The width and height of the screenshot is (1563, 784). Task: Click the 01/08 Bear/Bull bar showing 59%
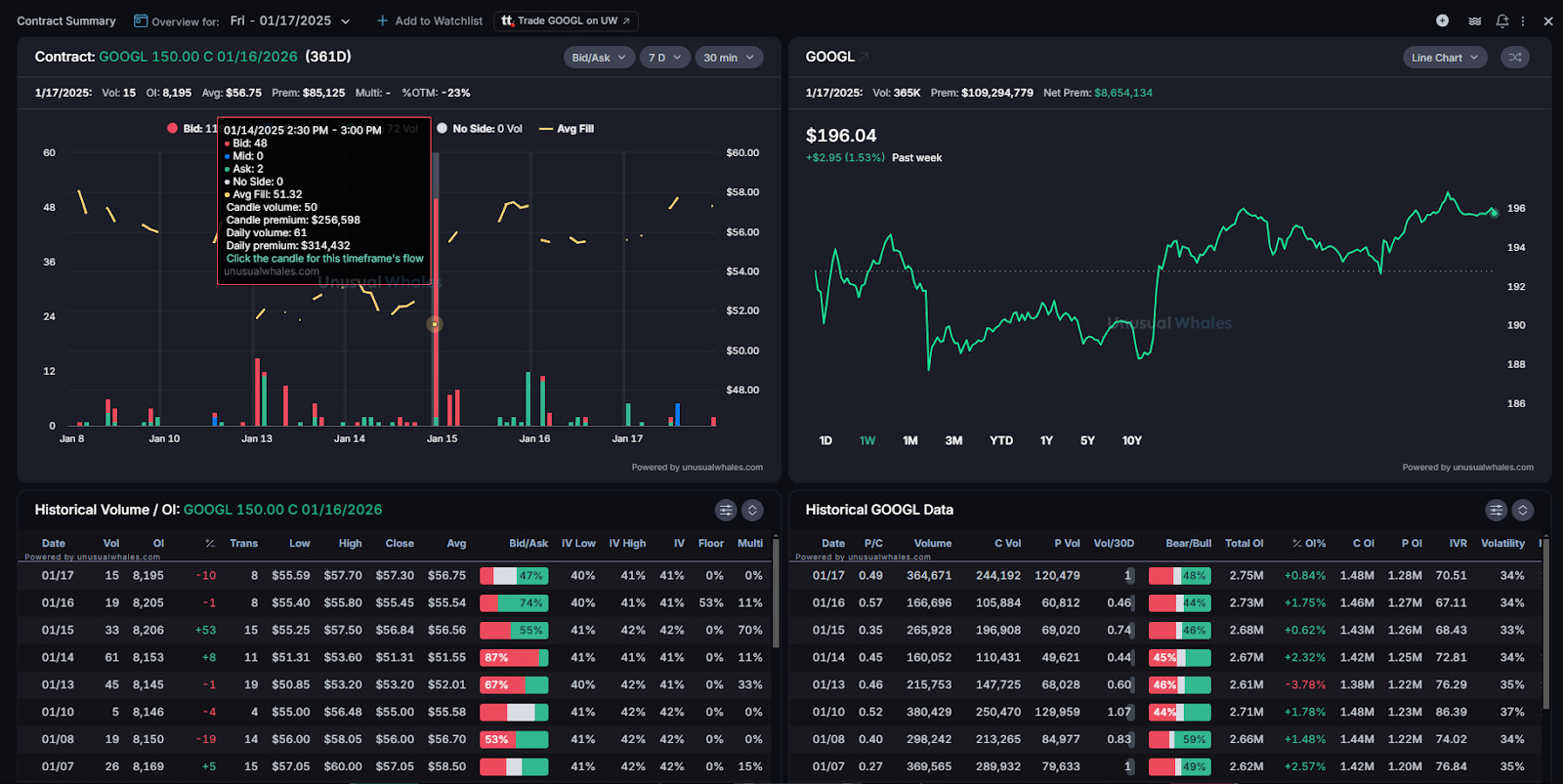tap(1180, 740)
